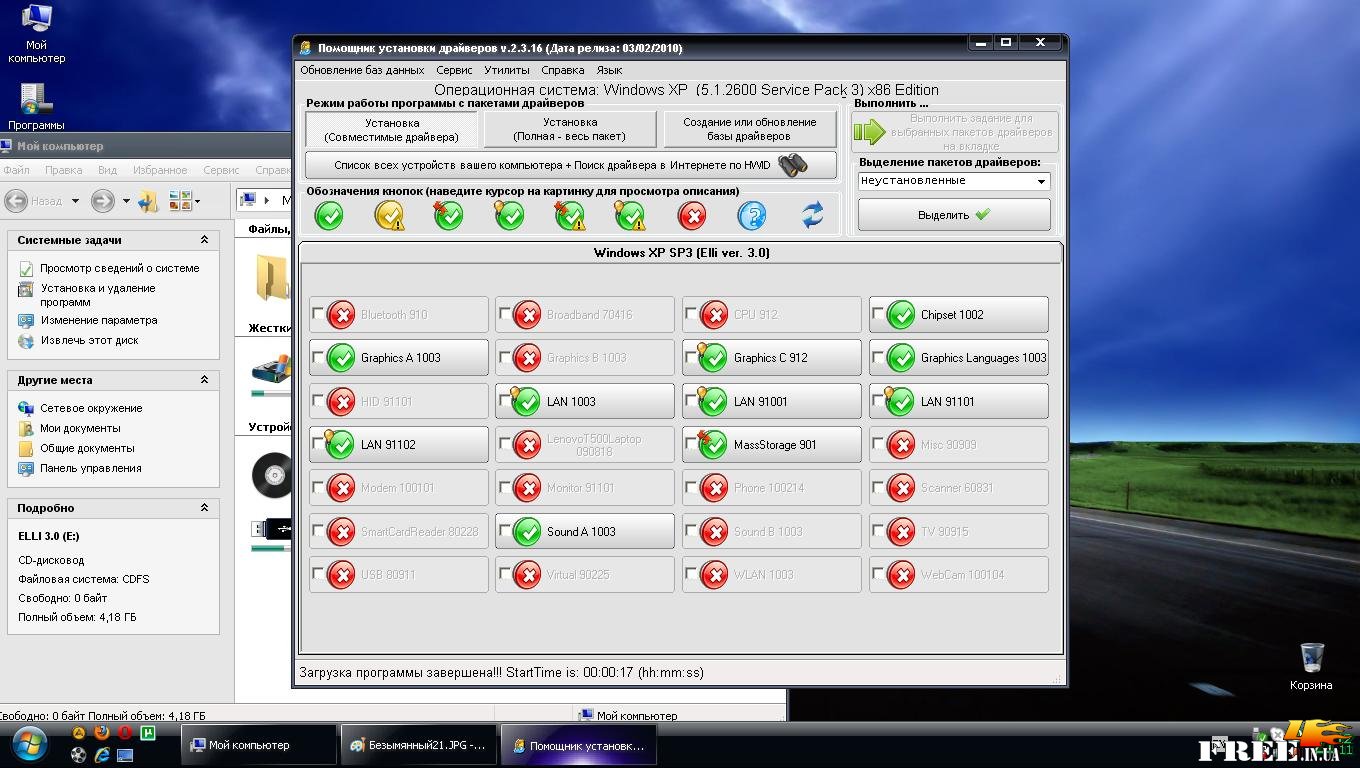Click the green arrow Execute icon
Image resolution: width=1360 pixels, height=768 pixels.
[870, 132]
